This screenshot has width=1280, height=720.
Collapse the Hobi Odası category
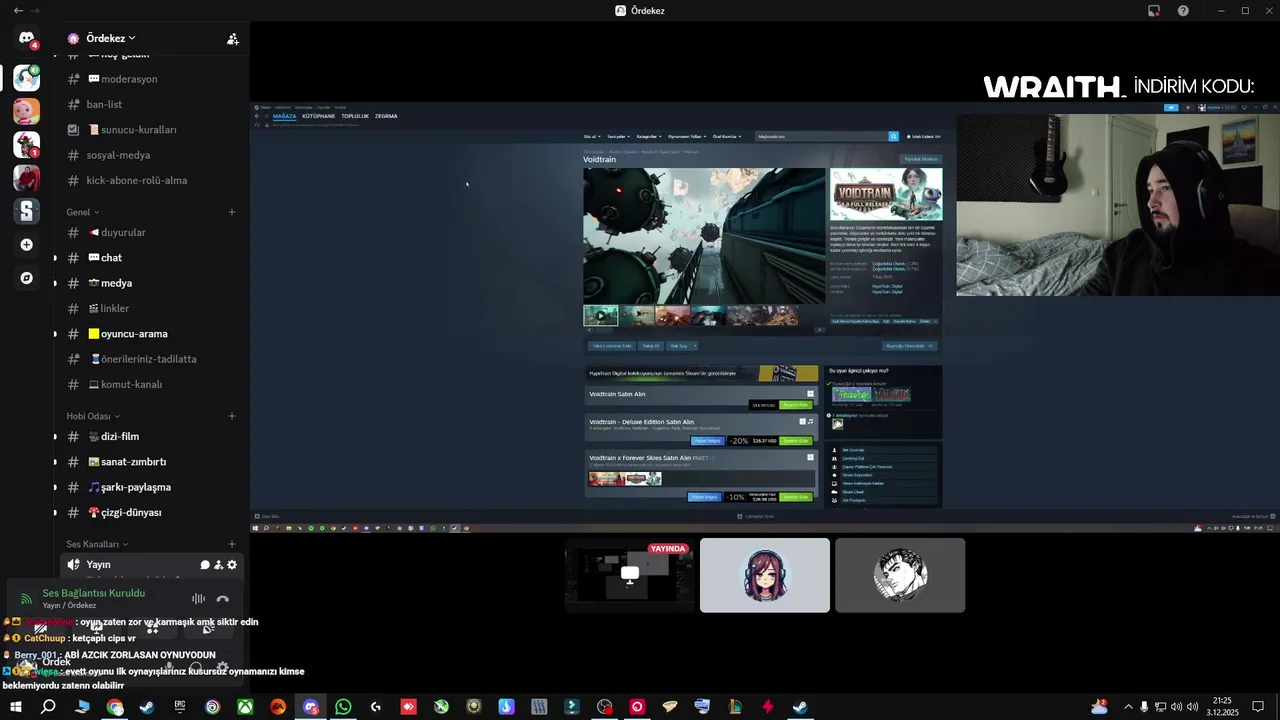point(93,416)
